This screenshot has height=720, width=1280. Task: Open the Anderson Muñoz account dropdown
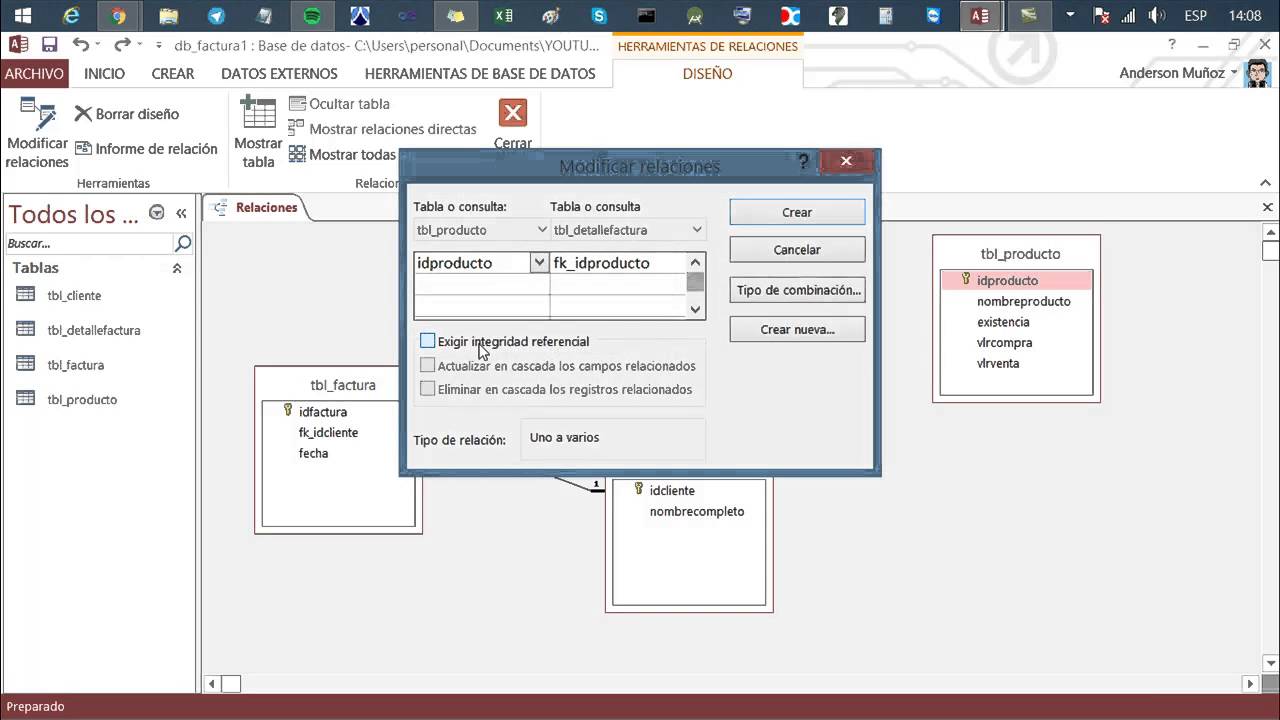[1233, 73]
